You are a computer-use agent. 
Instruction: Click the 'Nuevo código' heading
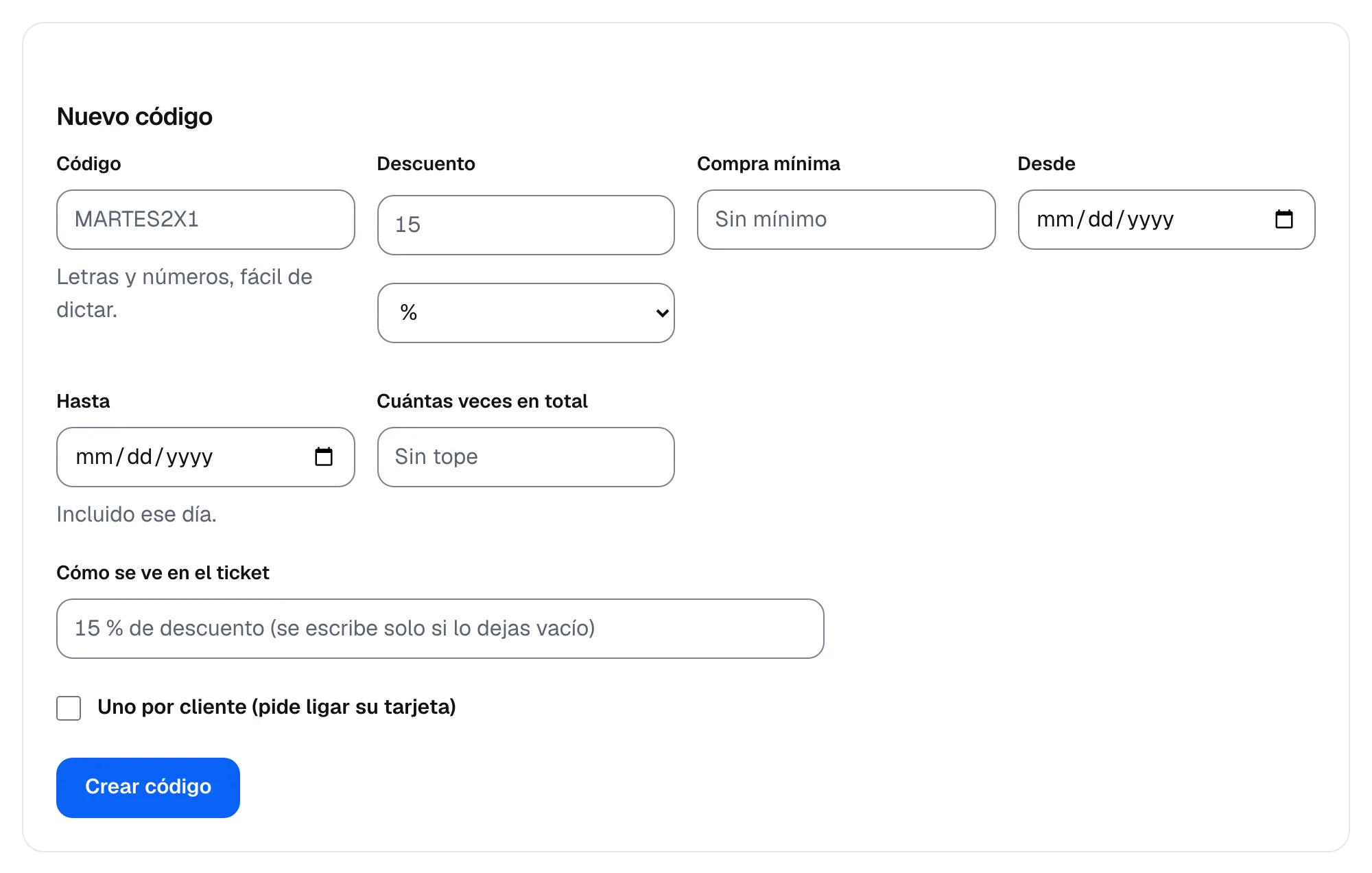pos(134,117)
